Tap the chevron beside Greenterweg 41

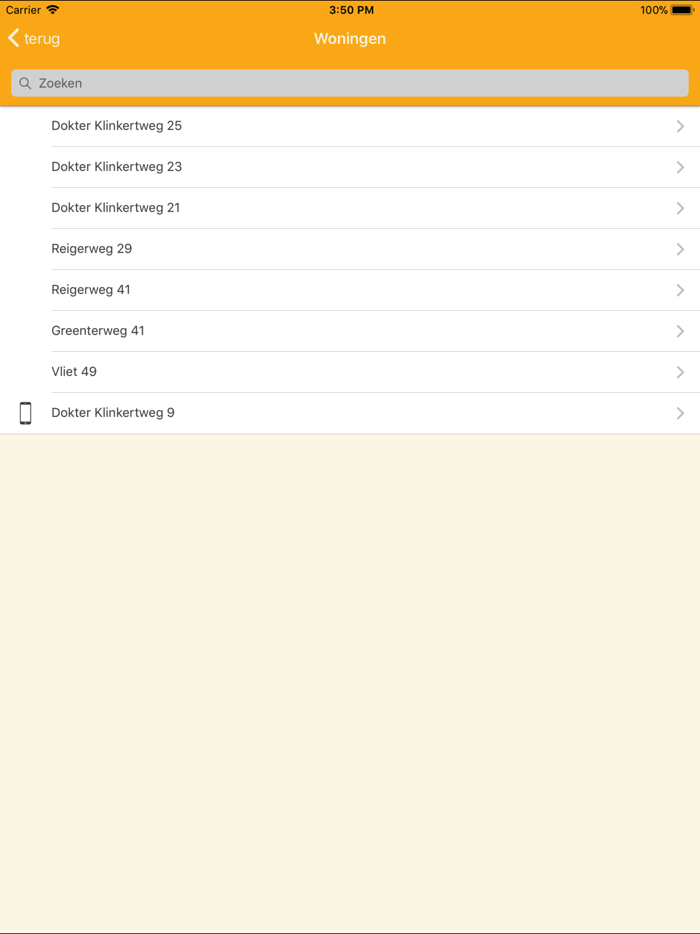coord(681,330)
